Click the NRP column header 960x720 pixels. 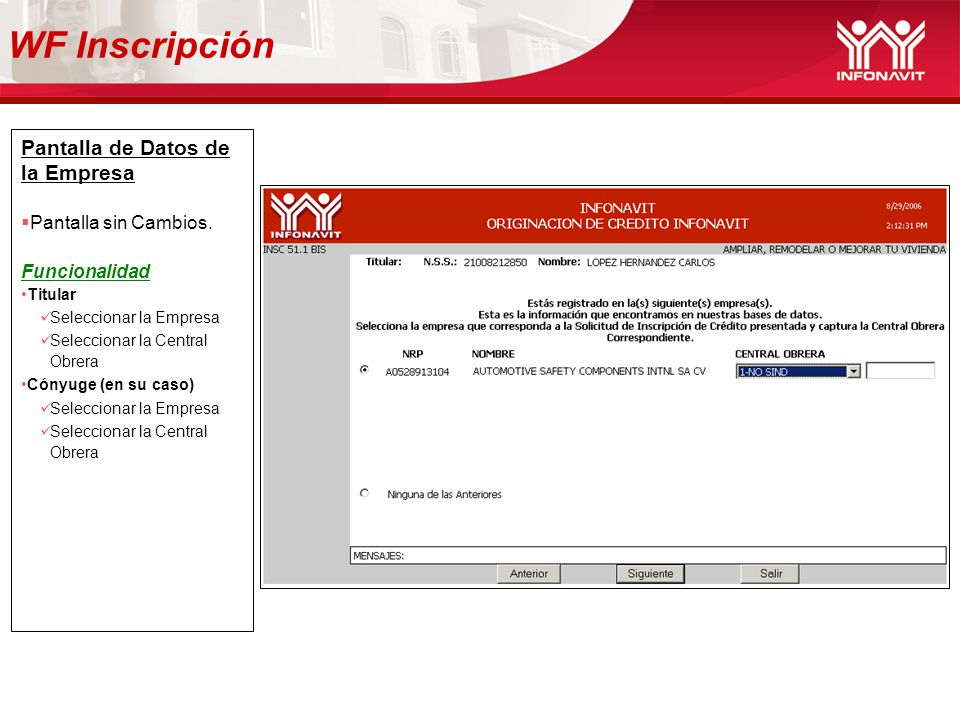(x=412, y=354)
